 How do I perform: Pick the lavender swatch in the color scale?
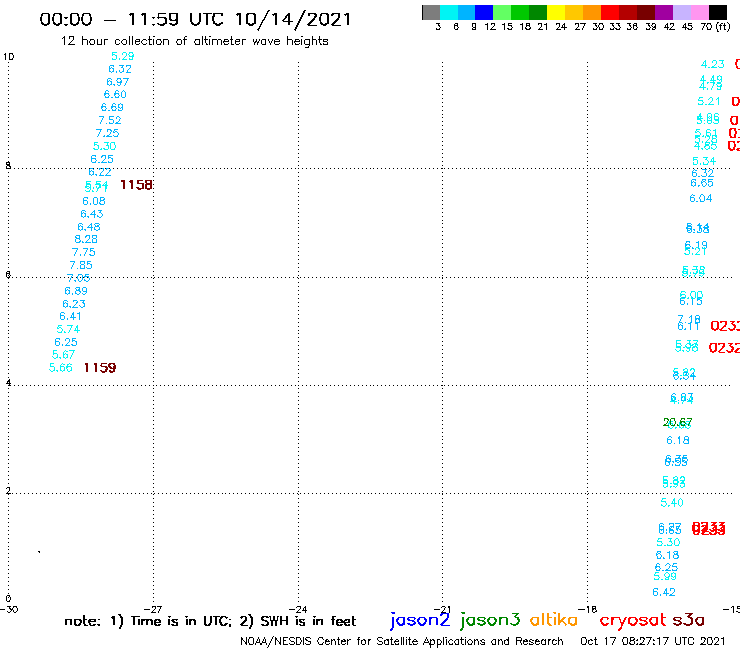(681, 12)
